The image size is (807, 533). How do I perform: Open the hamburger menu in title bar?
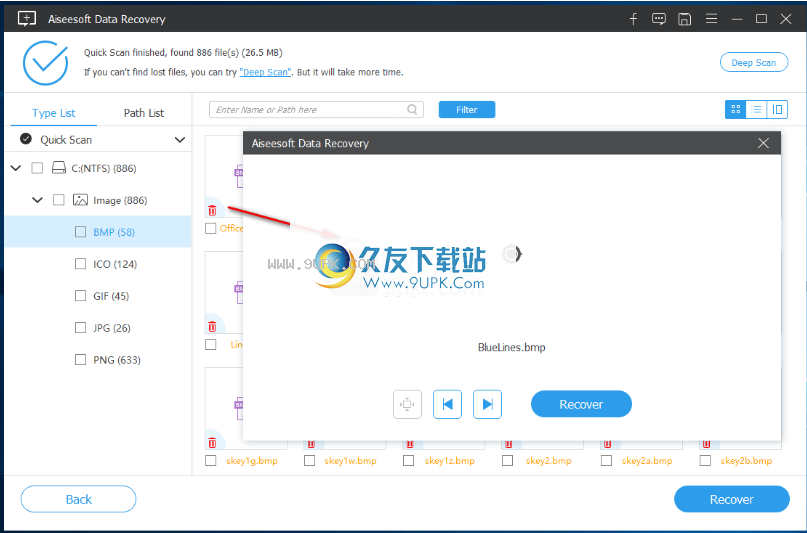(x=711, y=19)
